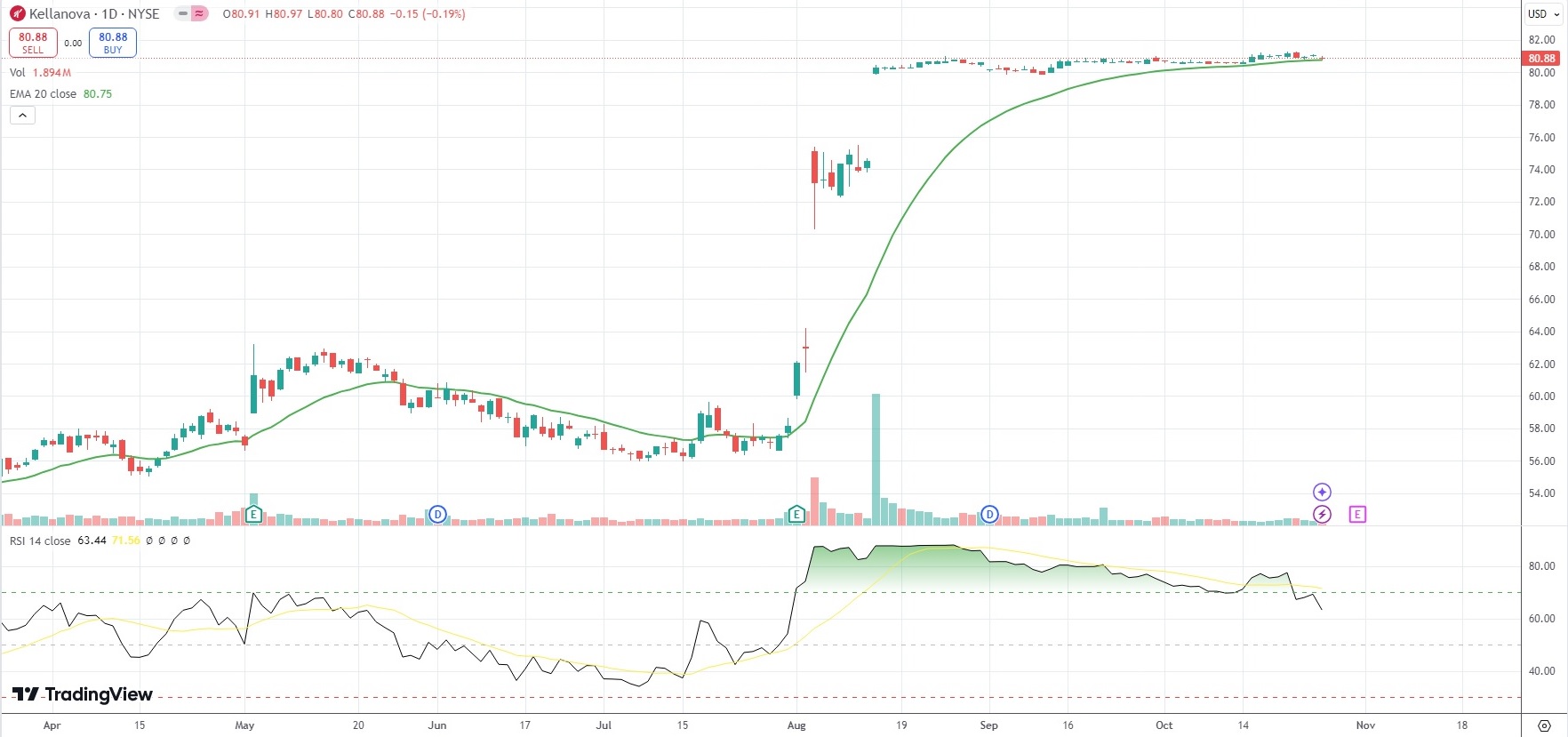
Task: Click the Apr label on the time axis
Action: pos(52,725)
